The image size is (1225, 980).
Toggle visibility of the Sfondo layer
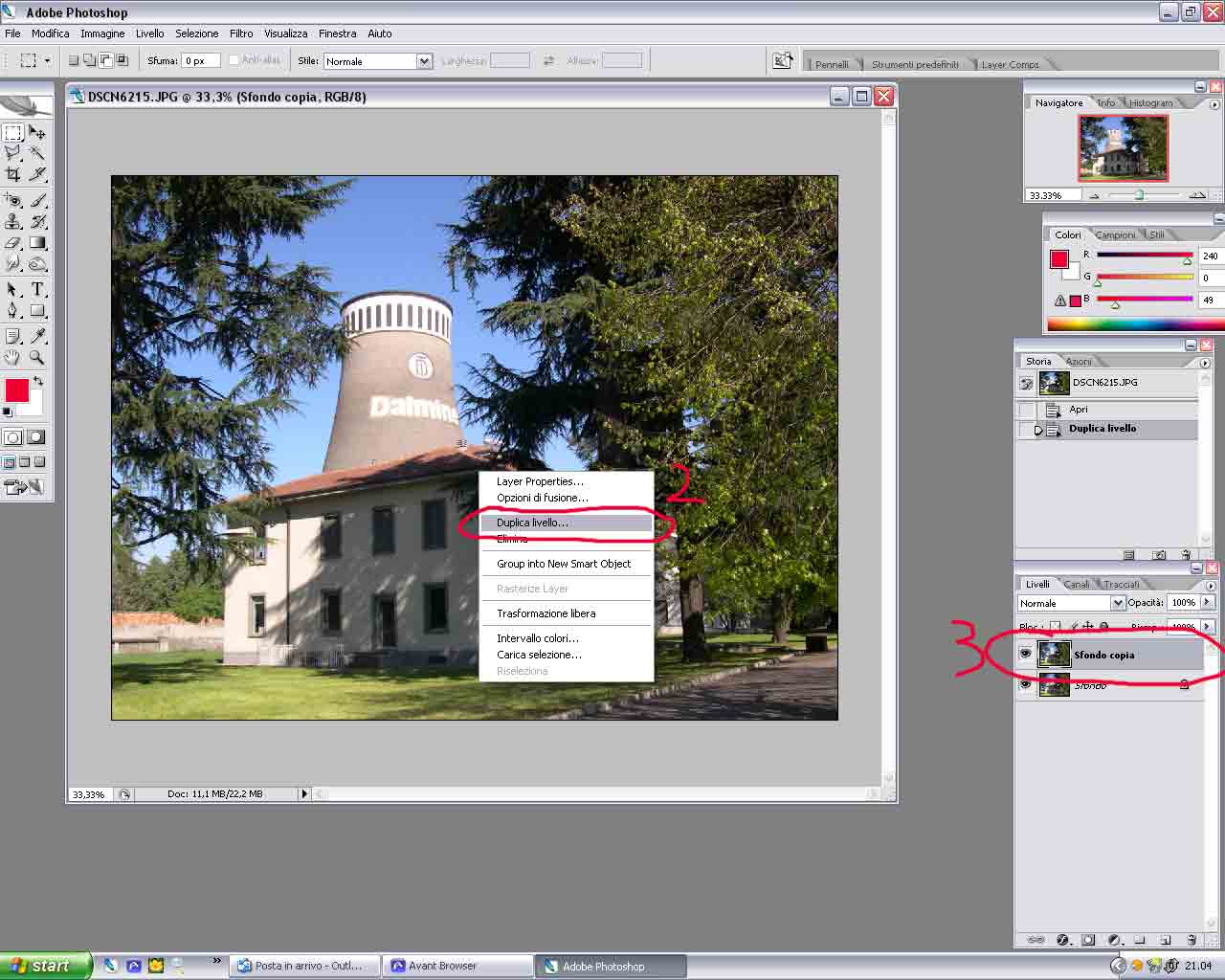click(x=1026, y=685)
